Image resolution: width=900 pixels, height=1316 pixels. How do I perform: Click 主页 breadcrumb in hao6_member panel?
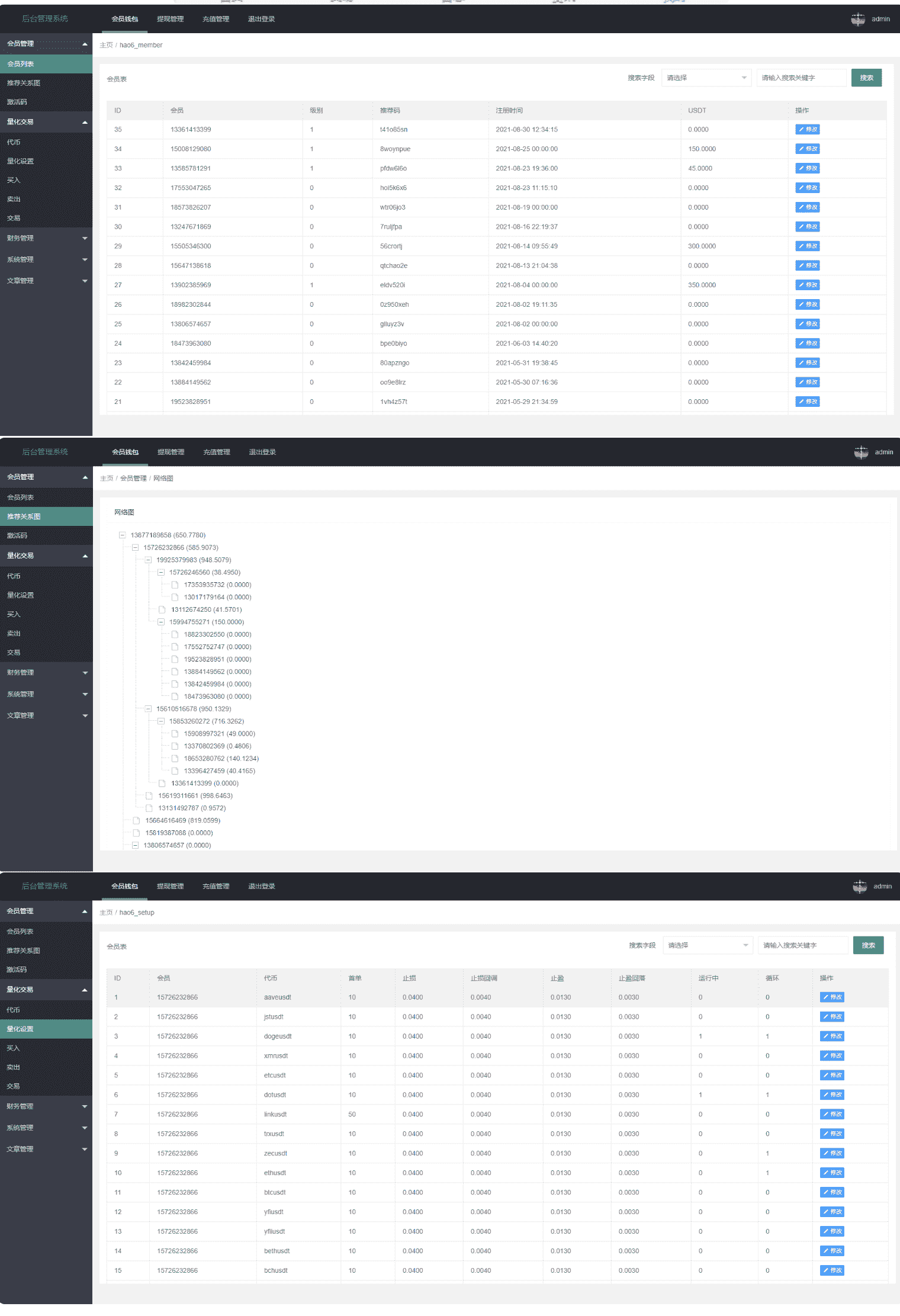(x=106, y=45)
